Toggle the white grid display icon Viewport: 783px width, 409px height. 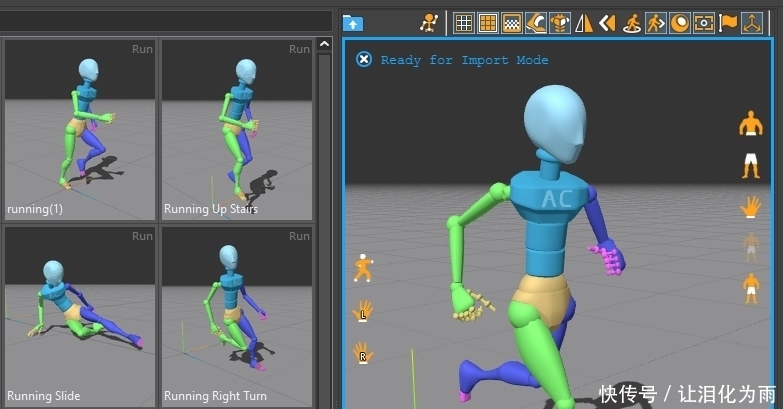(464, 23)
